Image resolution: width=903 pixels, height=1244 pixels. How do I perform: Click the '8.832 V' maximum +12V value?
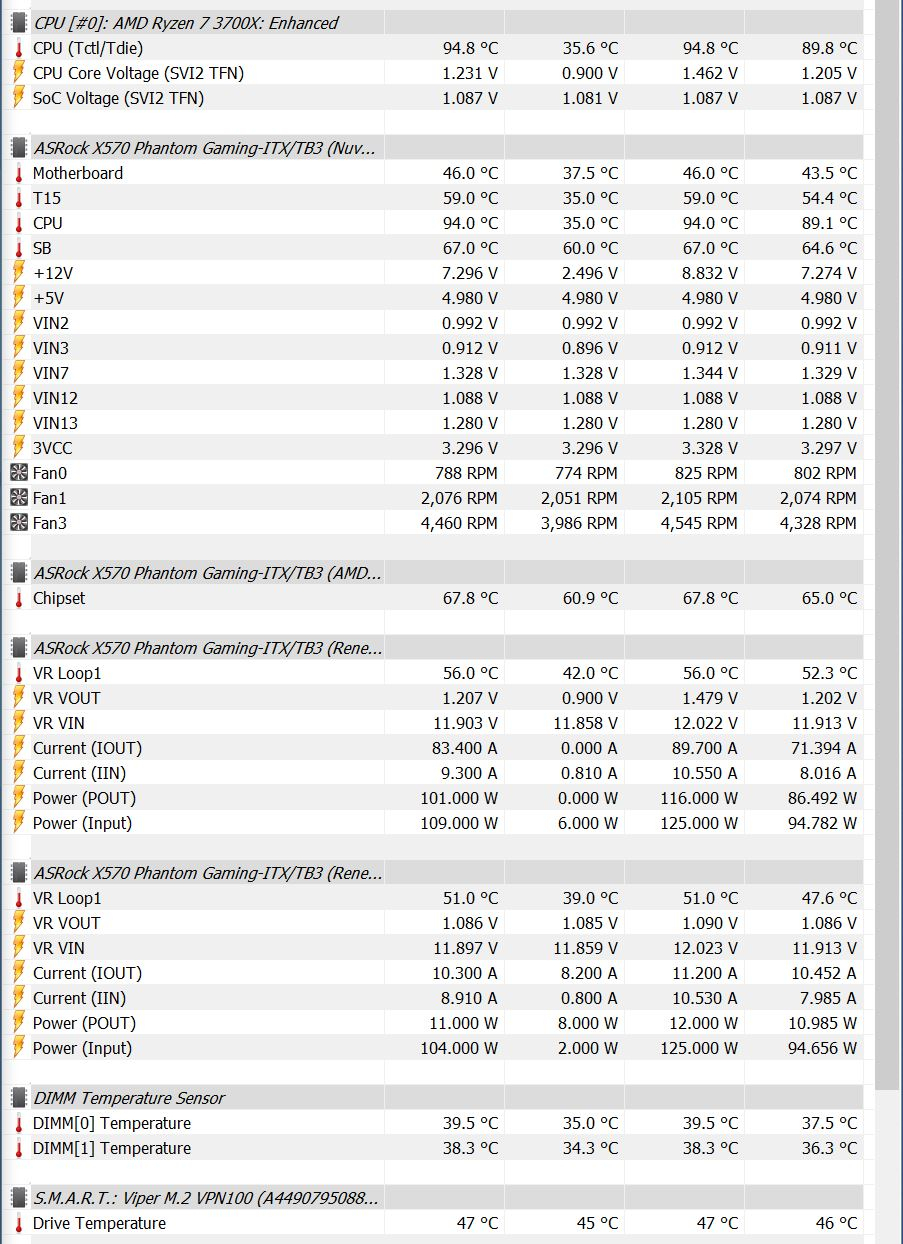[x=710, y=272]
